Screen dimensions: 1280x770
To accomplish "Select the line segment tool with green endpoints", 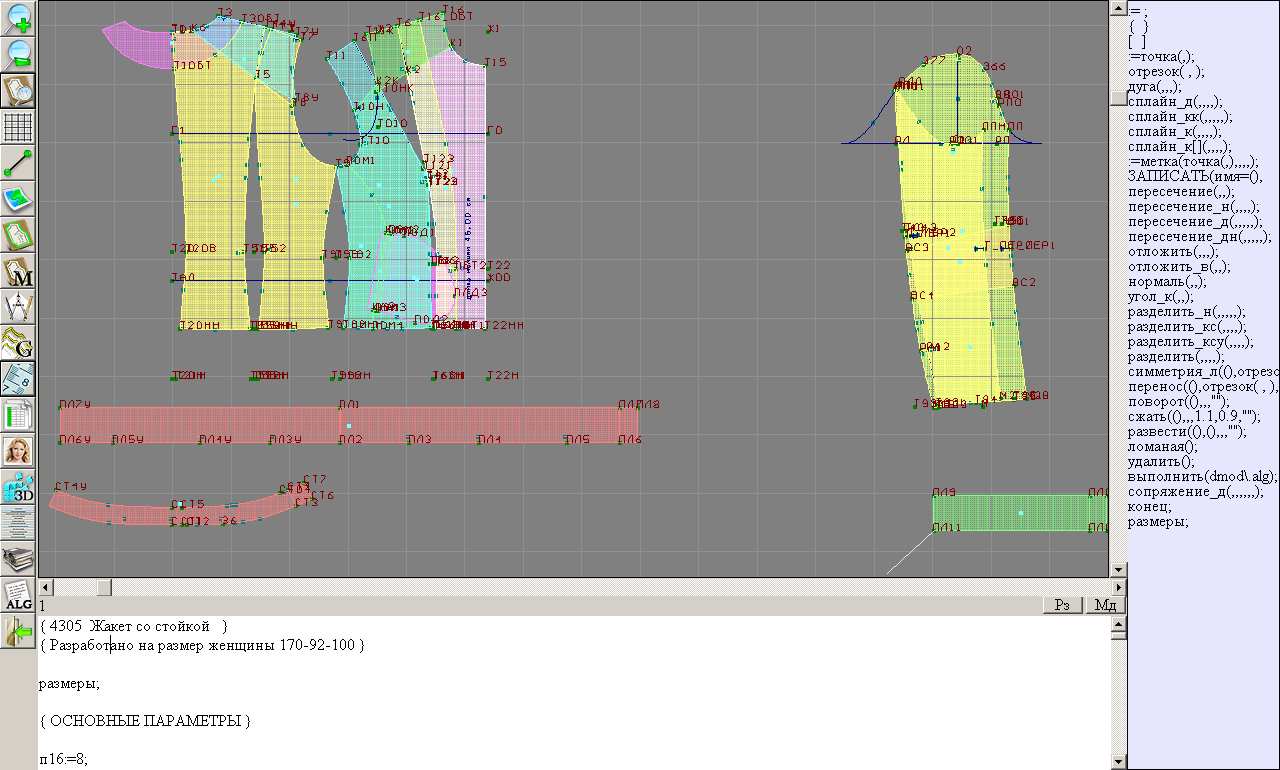I will pos(19,163).
